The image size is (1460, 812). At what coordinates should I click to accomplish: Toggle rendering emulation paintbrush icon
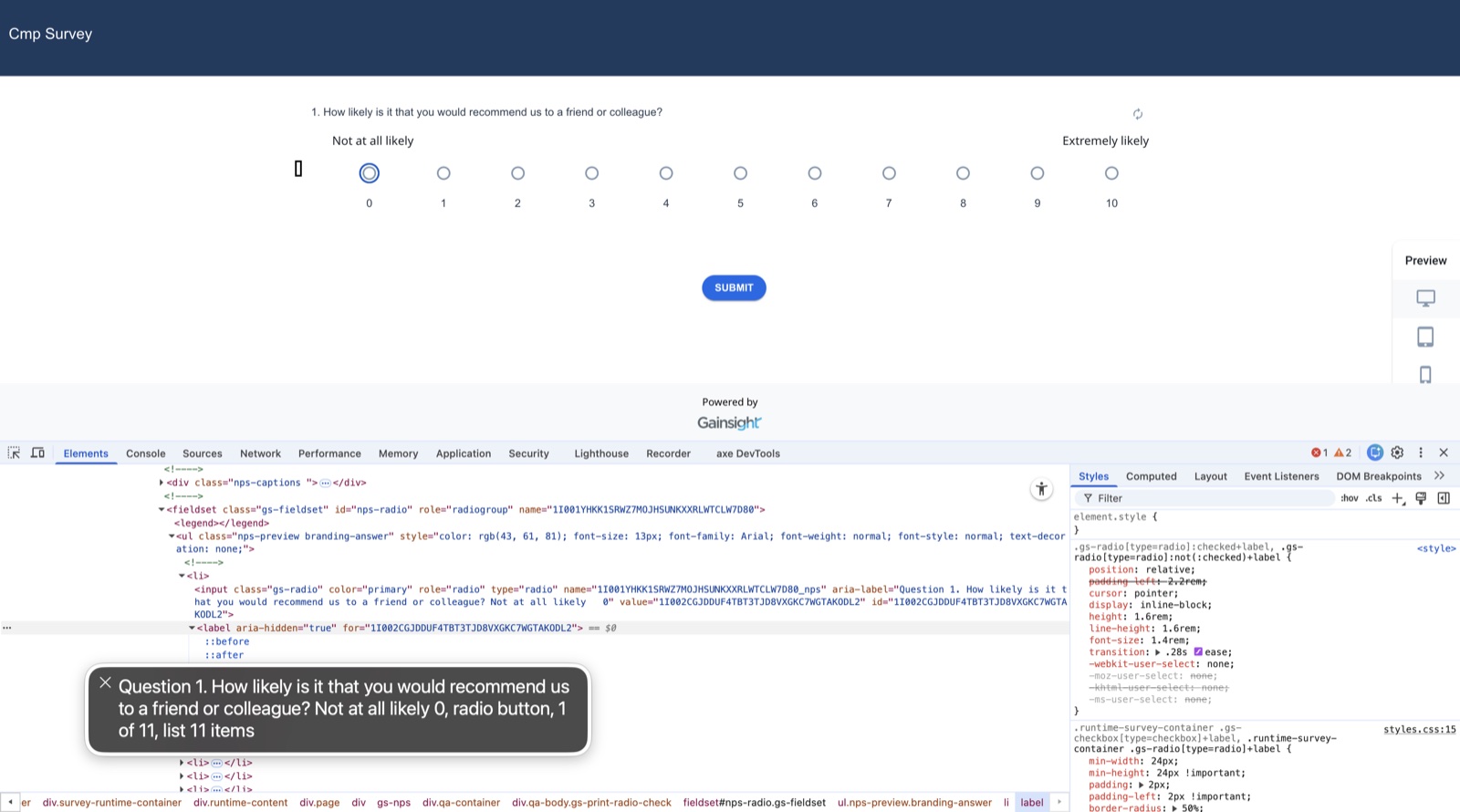point(1421,498)
